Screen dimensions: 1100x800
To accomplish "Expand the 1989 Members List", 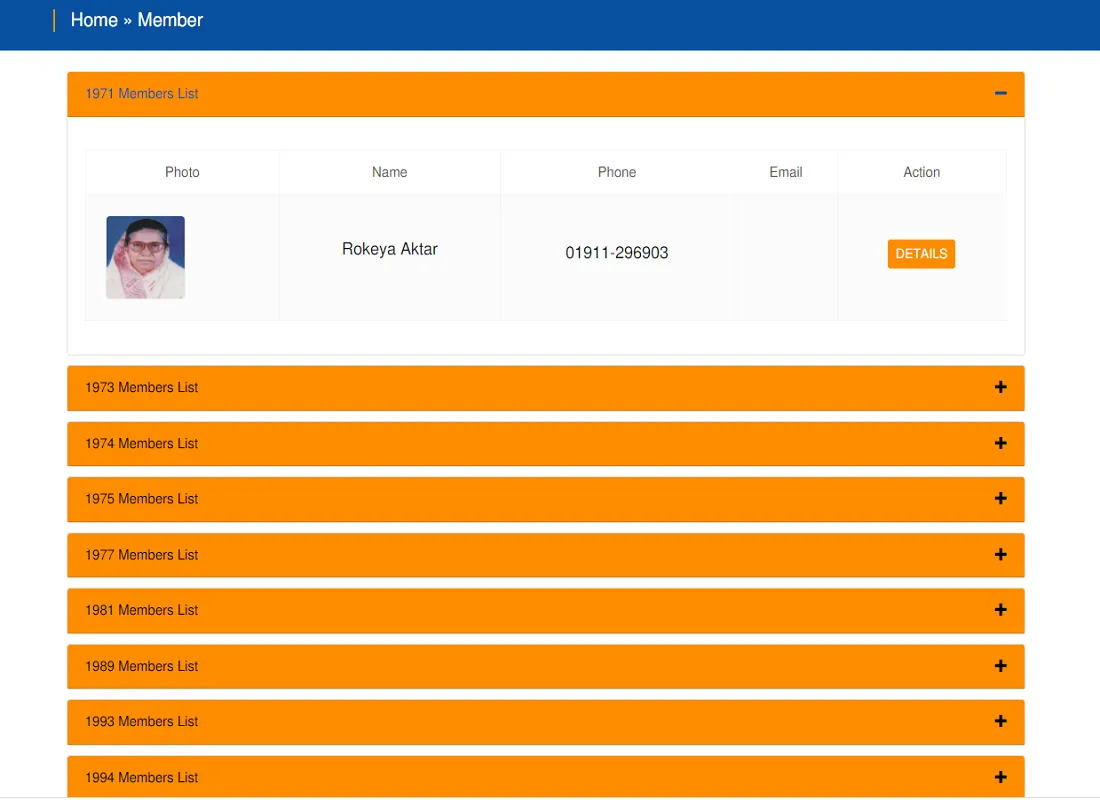I will tap(546, 666).
